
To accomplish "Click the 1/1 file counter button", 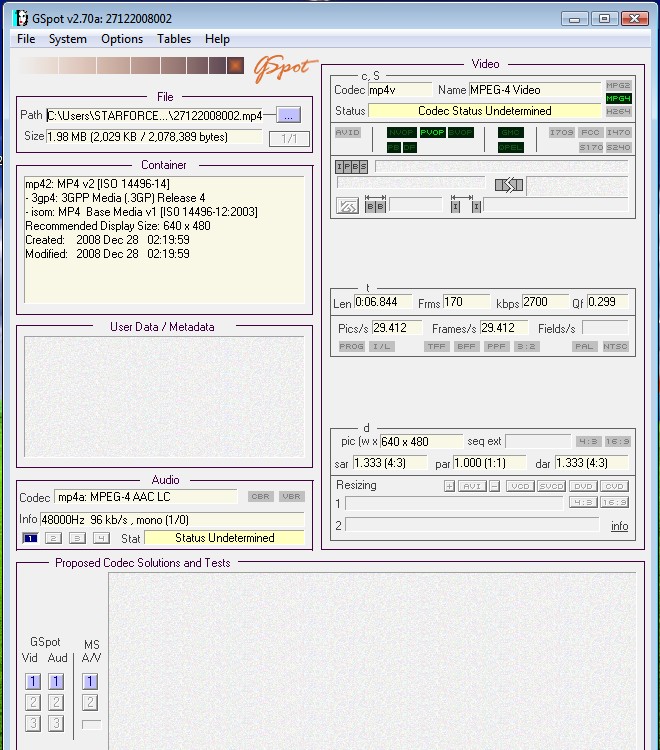I will pyautogui.click(x=289, y=139).
